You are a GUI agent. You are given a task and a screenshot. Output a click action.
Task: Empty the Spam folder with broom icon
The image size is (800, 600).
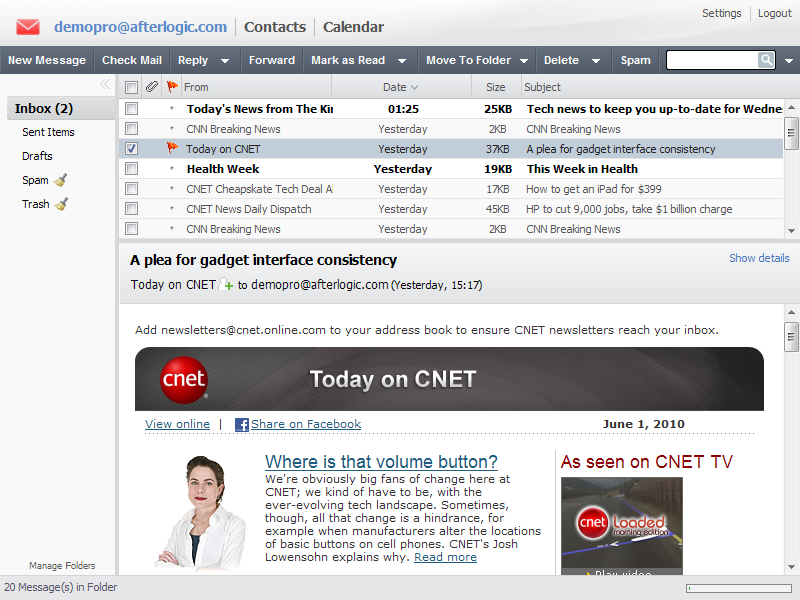pos(60,180)
